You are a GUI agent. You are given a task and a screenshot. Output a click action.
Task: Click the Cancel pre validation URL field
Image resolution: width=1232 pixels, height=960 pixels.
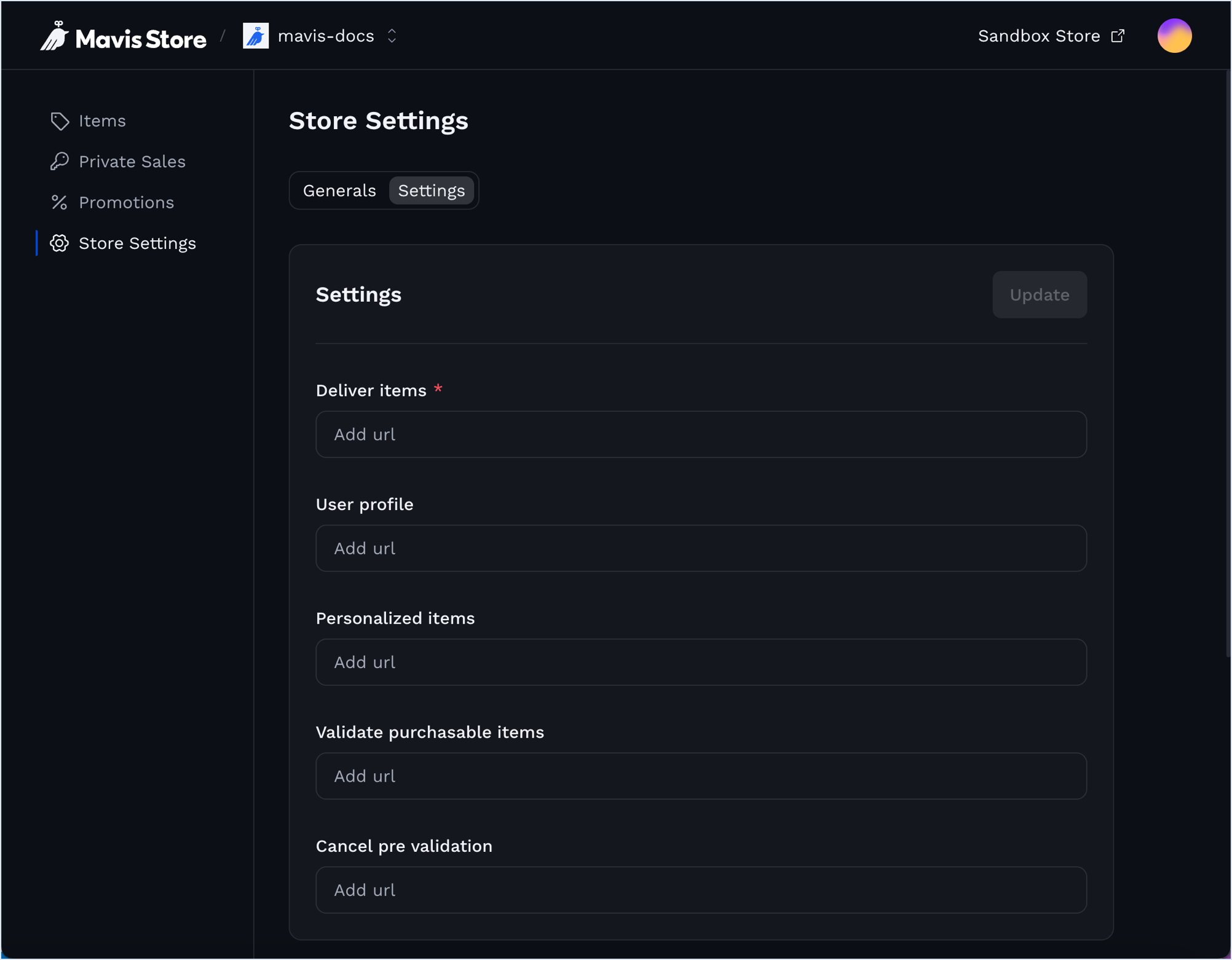pyautogui.click(x=701, y=889)
